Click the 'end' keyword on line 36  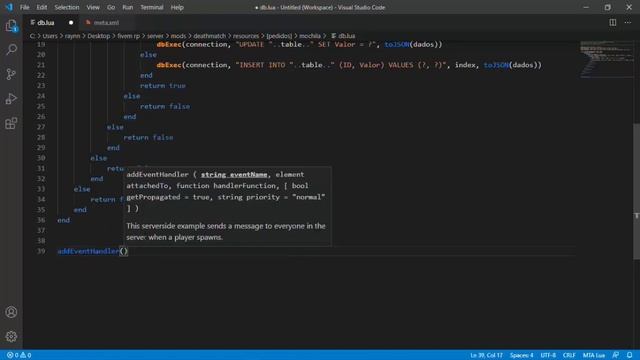pos(63,220)
